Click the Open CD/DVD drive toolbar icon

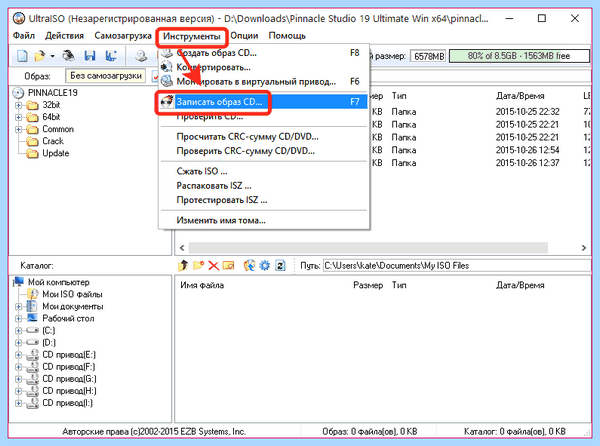click(69, 56)
